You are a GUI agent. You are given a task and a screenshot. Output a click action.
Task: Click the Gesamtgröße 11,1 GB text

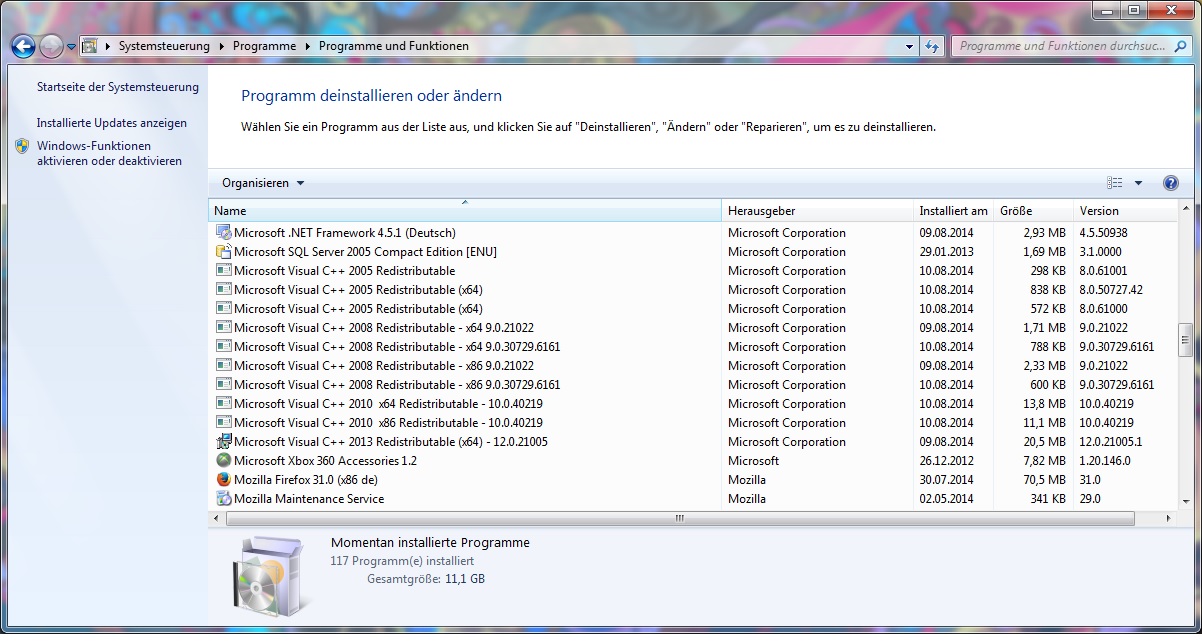(426, 579)
